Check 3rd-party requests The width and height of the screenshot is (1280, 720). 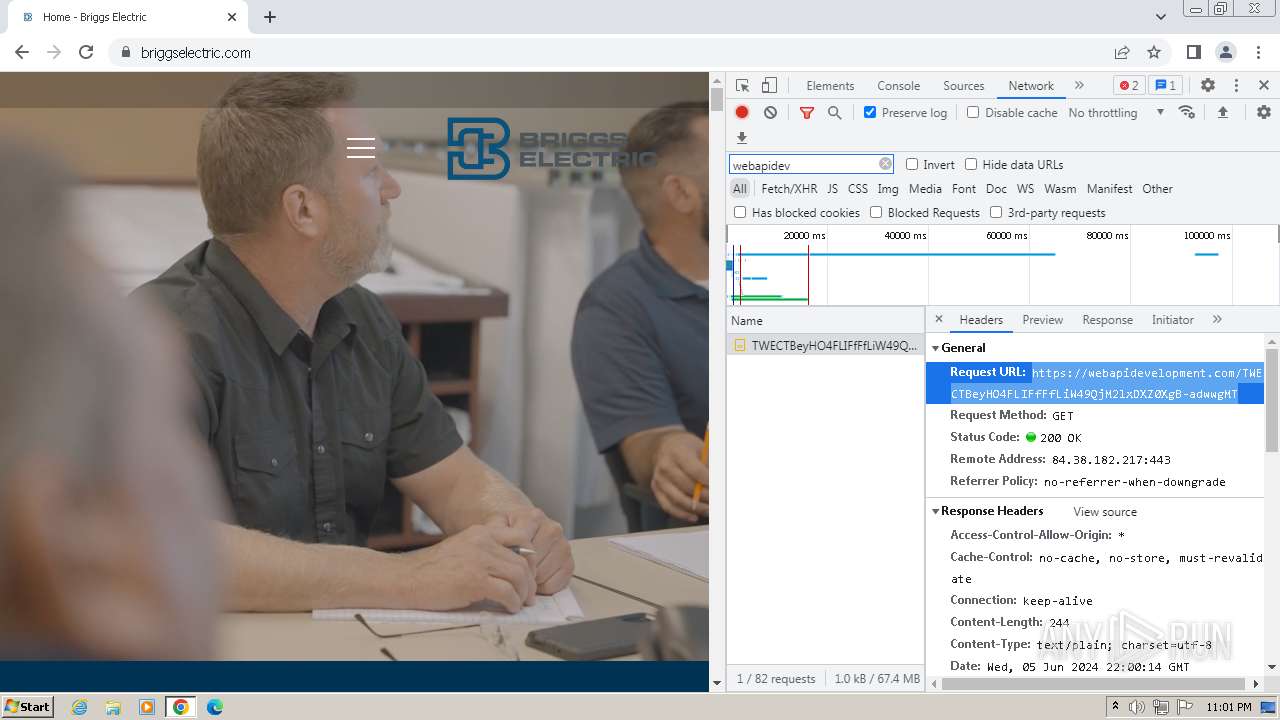pyautogui.click(x=996, y=212)
